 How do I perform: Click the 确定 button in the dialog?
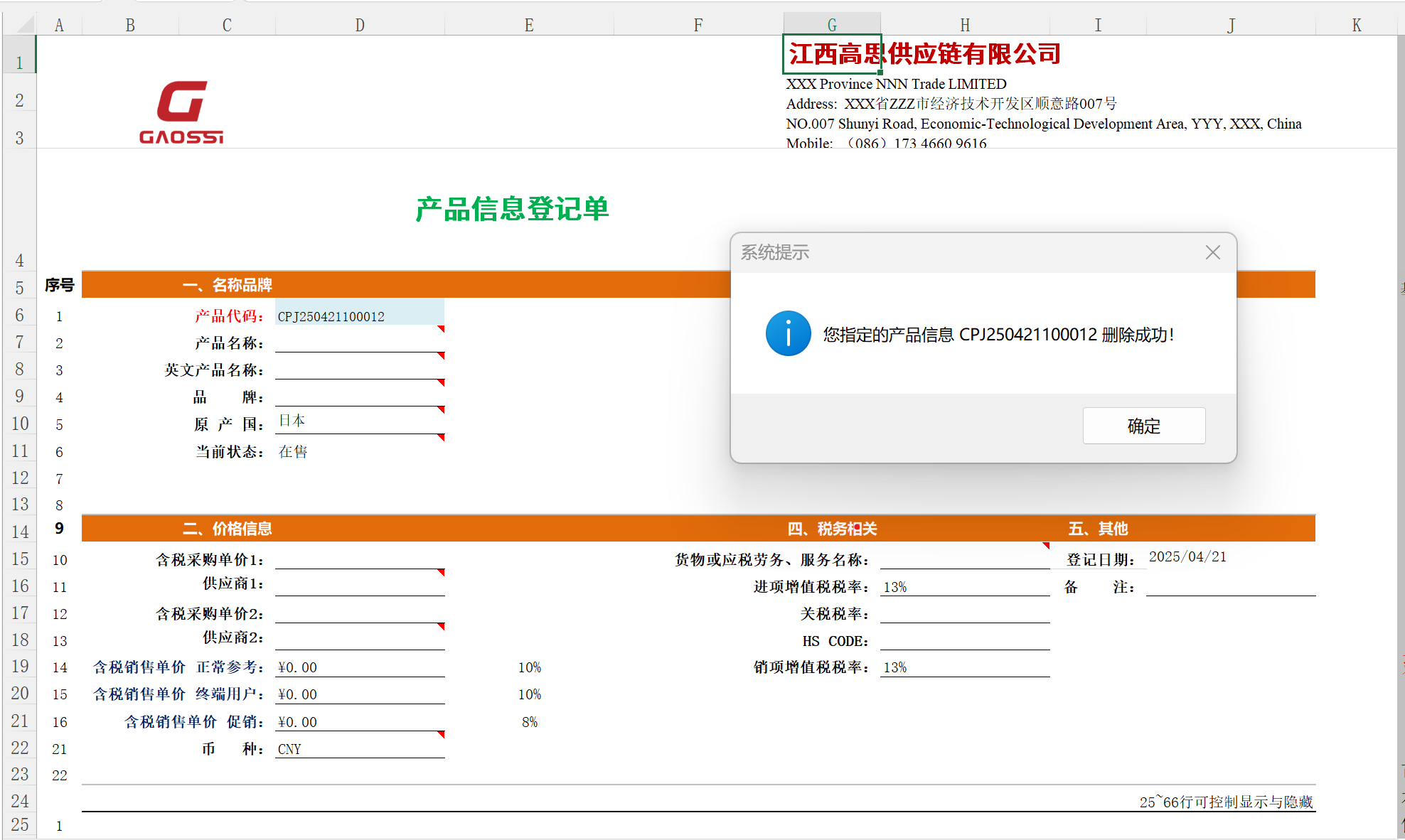[x=1143, y=426]
